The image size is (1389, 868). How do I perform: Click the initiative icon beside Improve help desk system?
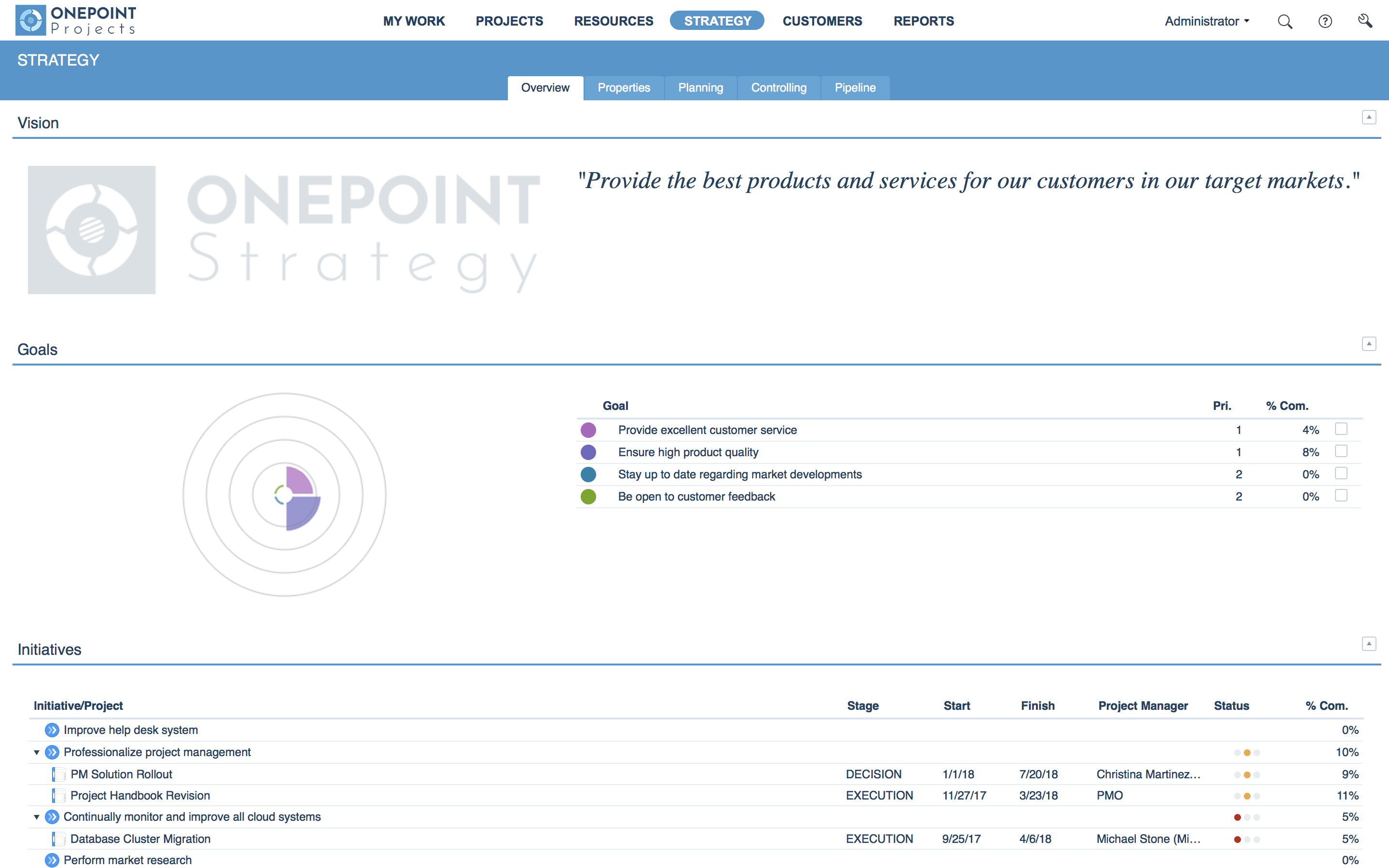coord(52,730)
